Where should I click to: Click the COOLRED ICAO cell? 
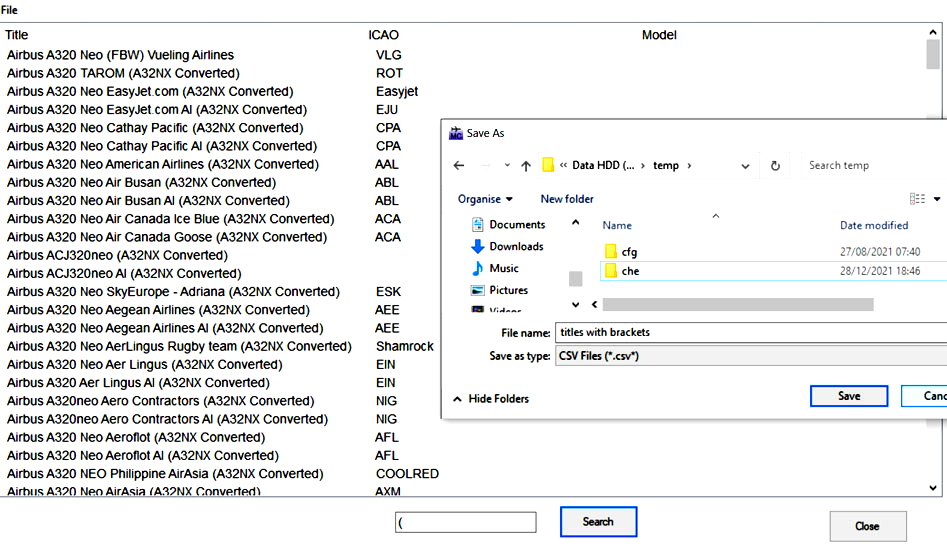[x=407, y=474]
